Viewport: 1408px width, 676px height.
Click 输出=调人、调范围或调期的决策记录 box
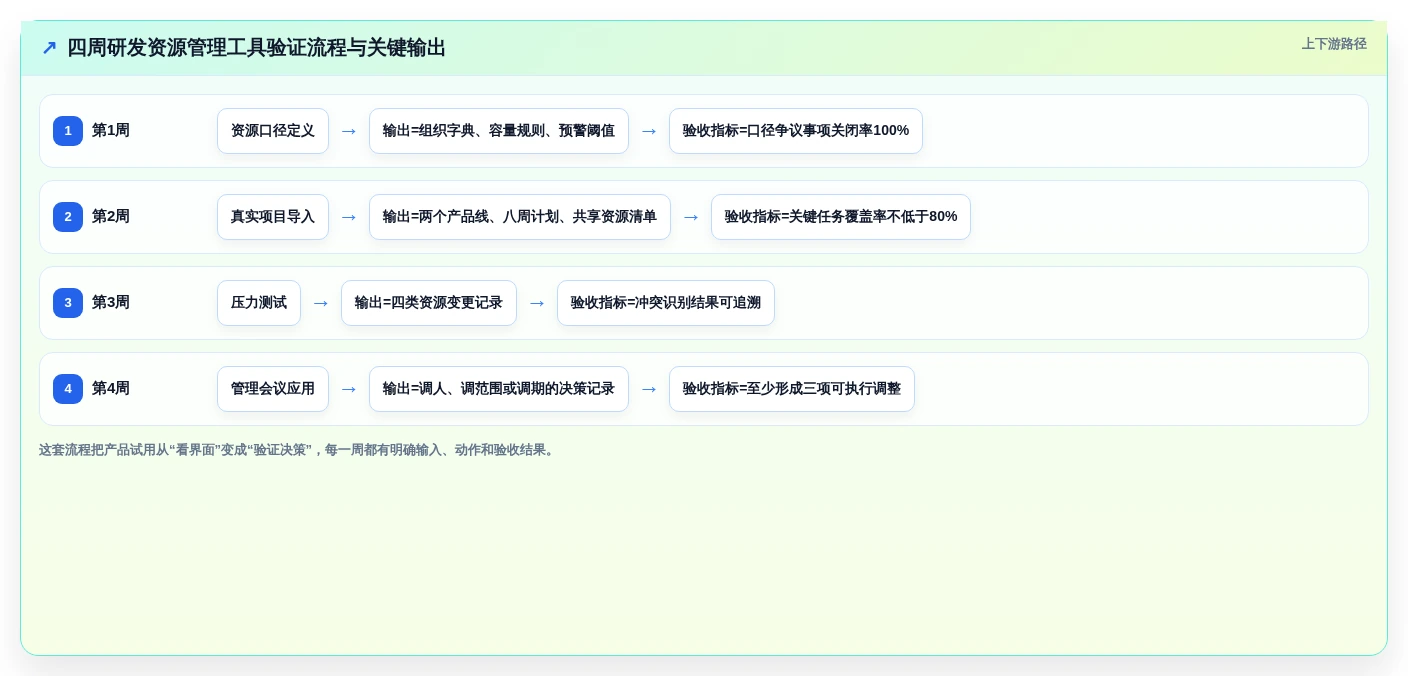[499, 389]
